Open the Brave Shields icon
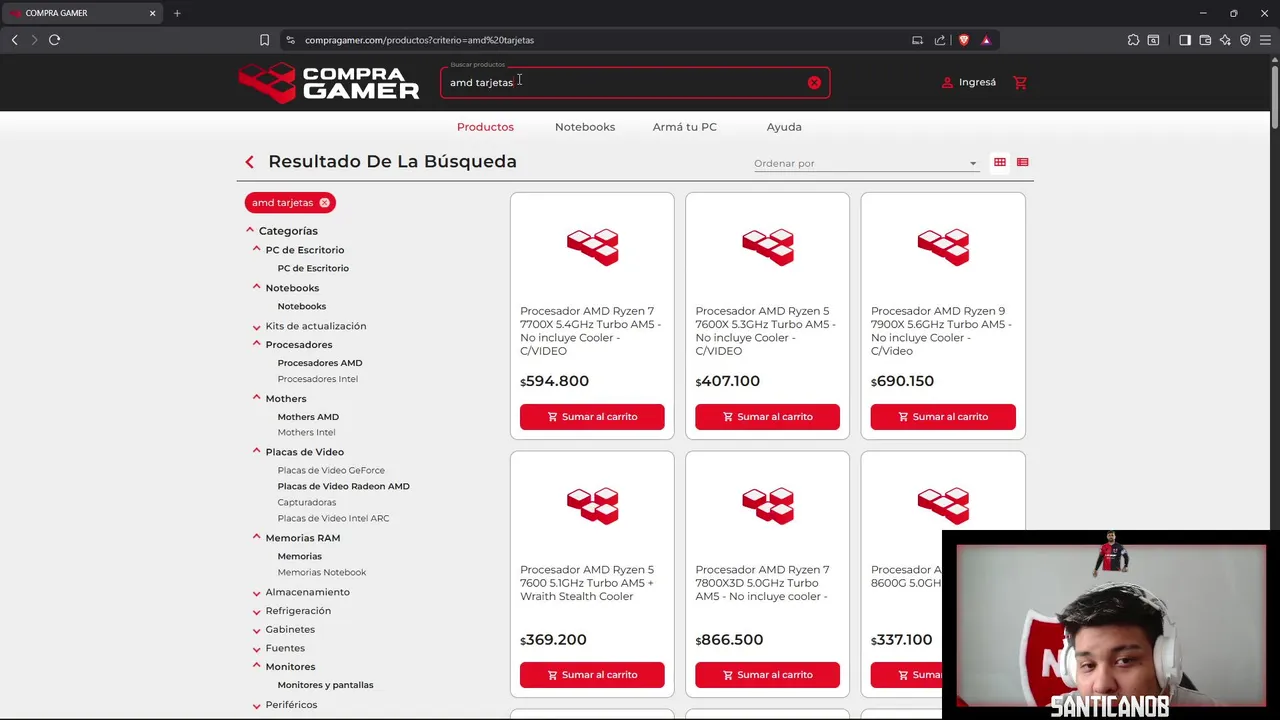 (x=963, y=40)
